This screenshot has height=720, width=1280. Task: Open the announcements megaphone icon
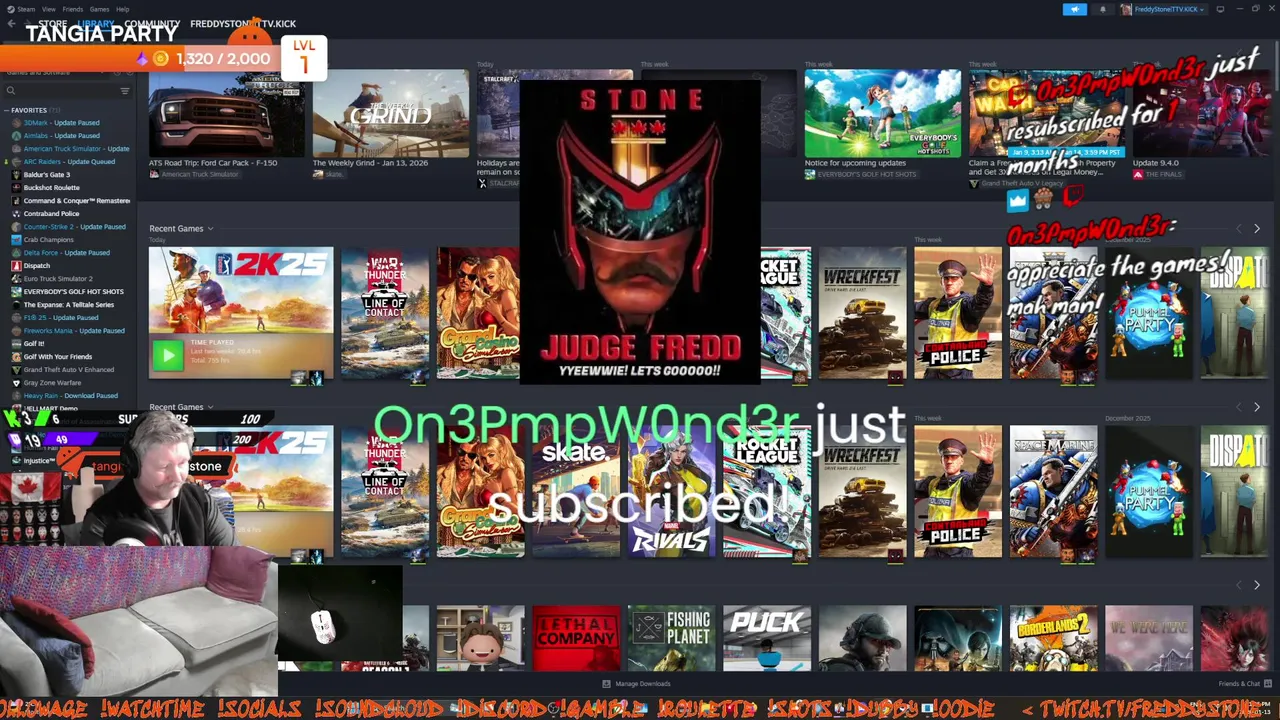pyautogui.click(x=1074, y=9)
